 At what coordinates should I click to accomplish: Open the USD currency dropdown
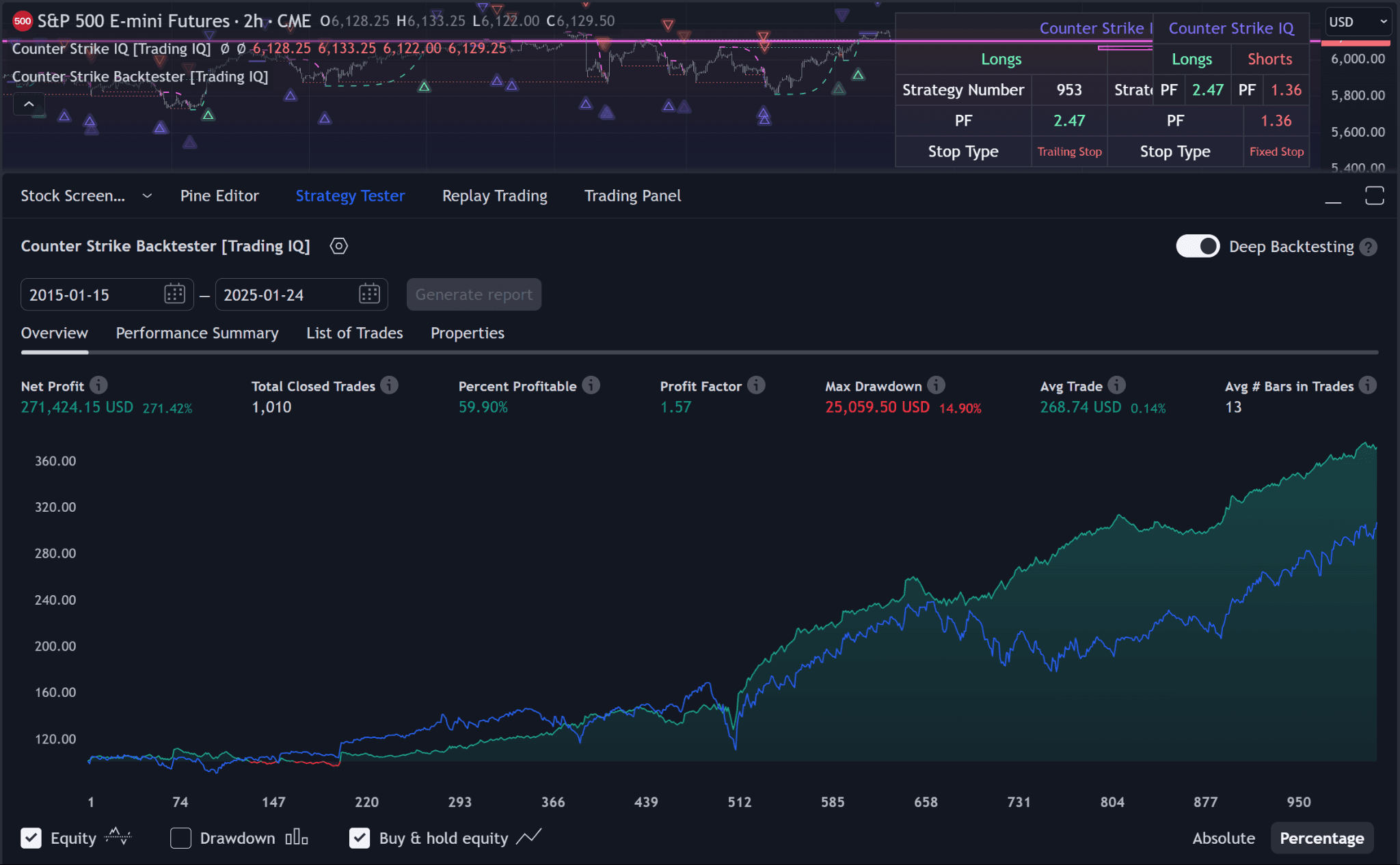(1357, 22)
